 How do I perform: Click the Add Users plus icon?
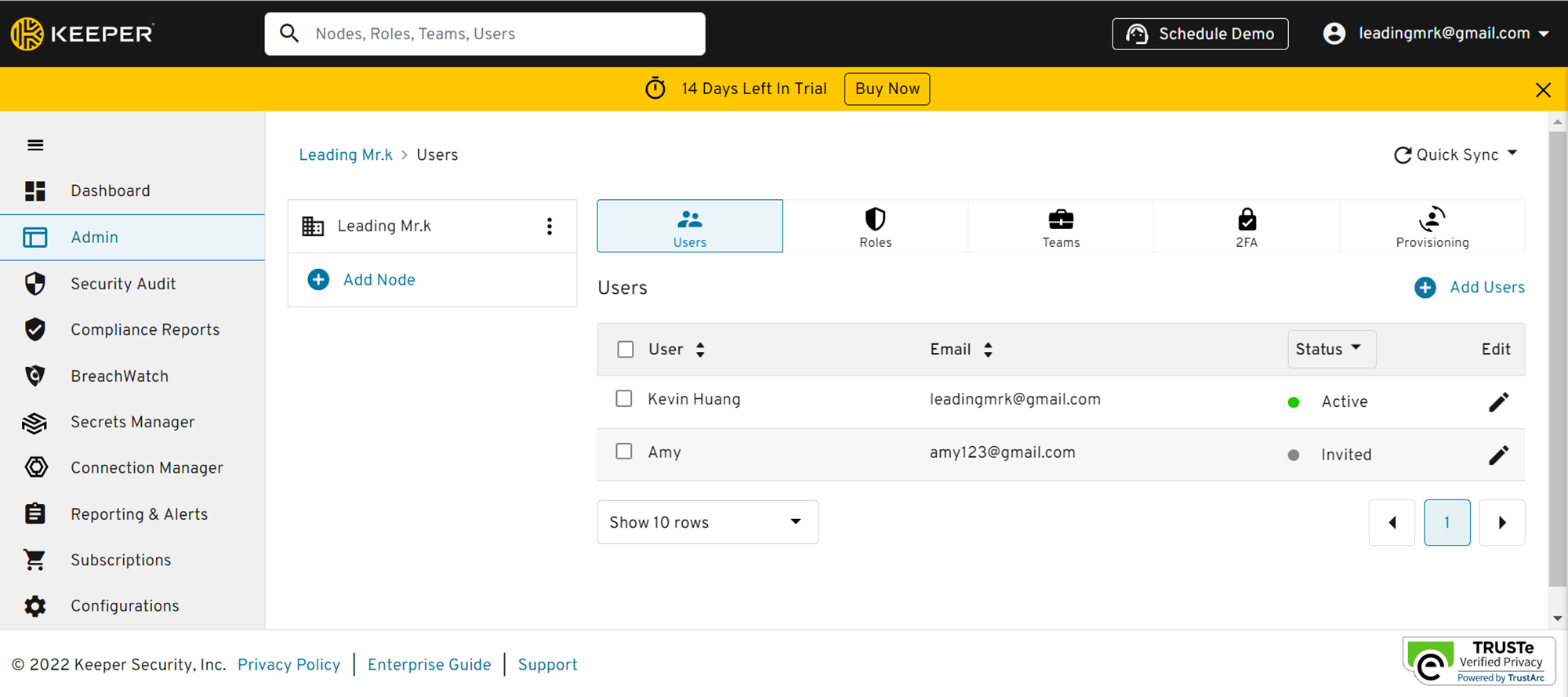1425,288
